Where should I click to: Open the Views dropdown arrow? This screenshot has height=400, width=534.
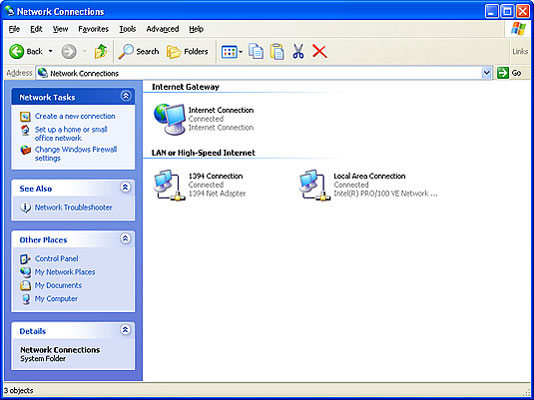click(x=241, y=52)
